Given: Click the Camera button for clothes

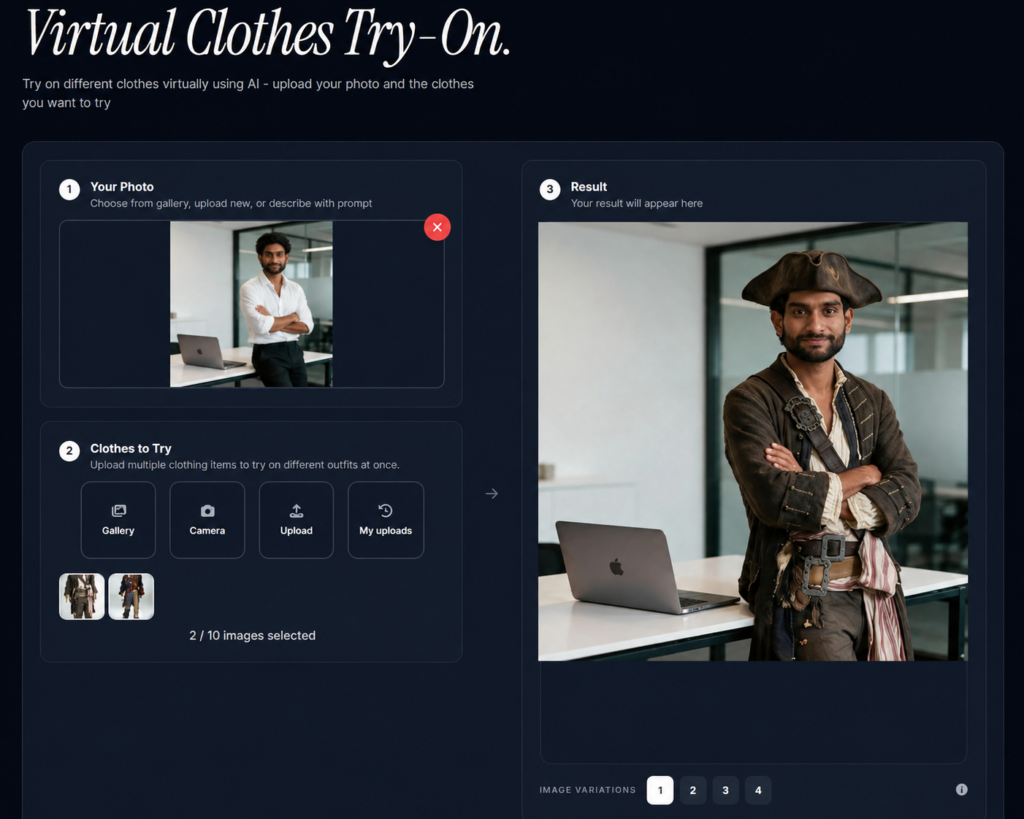Looking at the screenshot, I should coord(207,520).
